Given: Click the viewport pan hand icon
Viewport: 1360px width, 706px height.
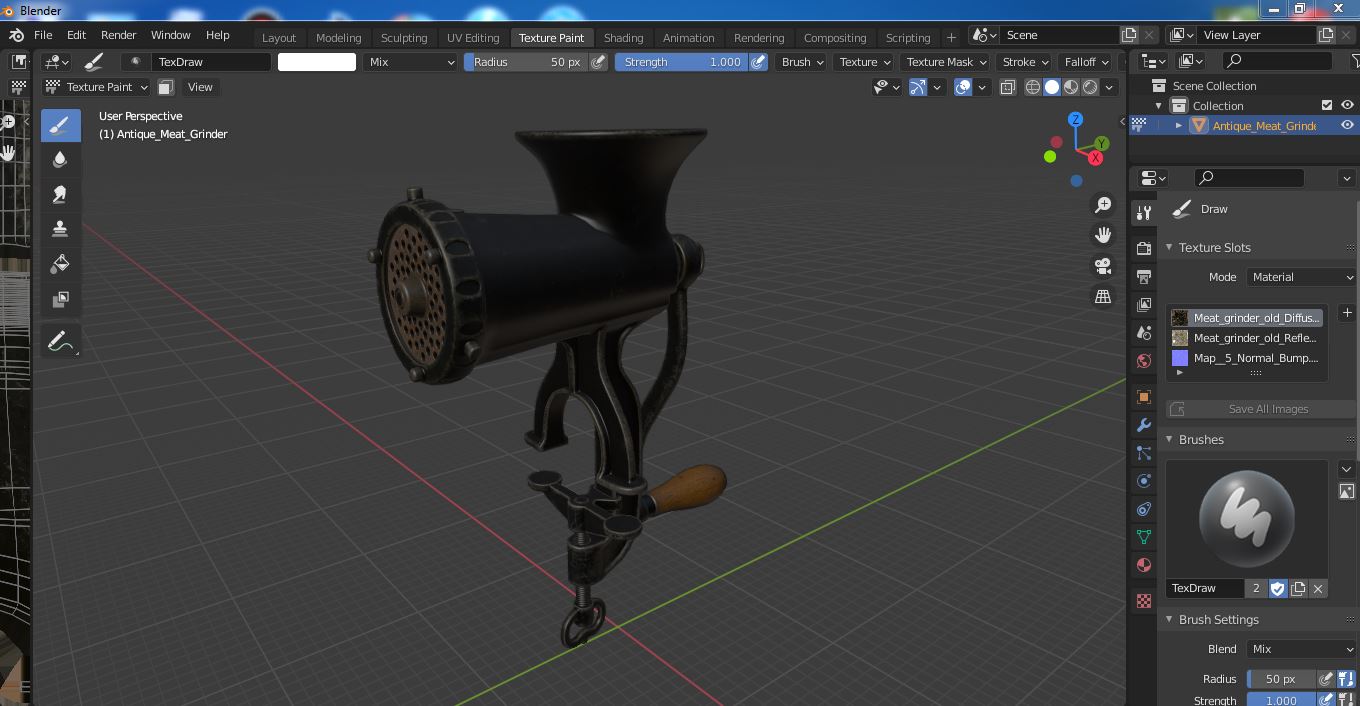Looking at the screenshot, I should [x=1103, y=235].
